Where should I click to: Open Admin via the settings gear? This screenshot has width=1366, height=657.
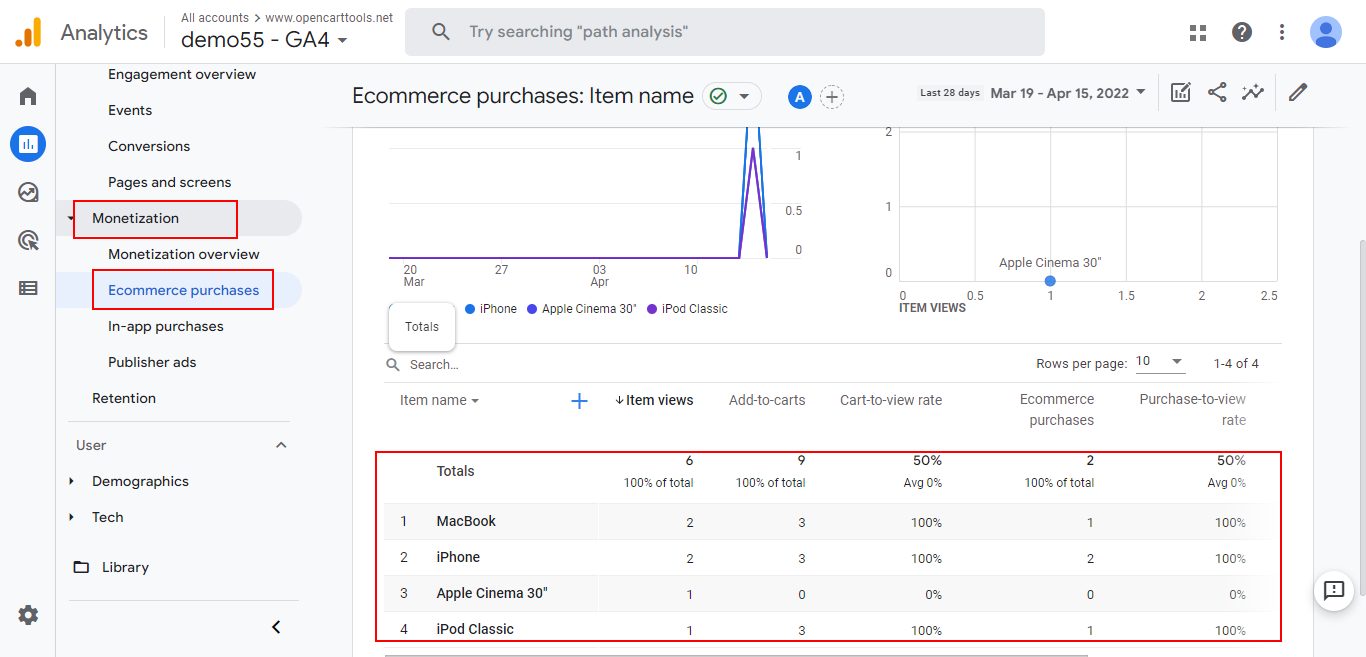pyautogui.click(x=27, y=615)
